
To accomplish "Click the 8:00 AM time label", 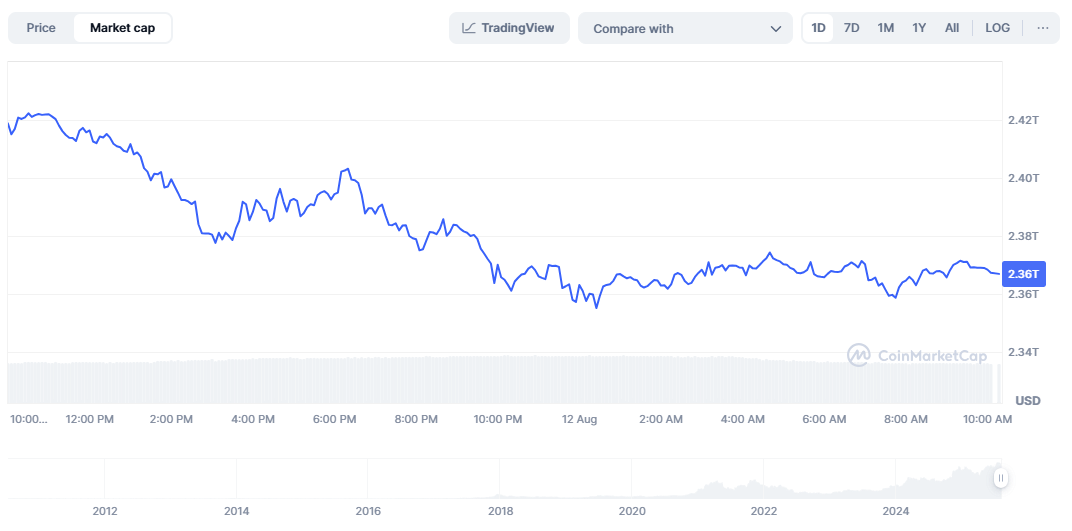I will 905,419.
